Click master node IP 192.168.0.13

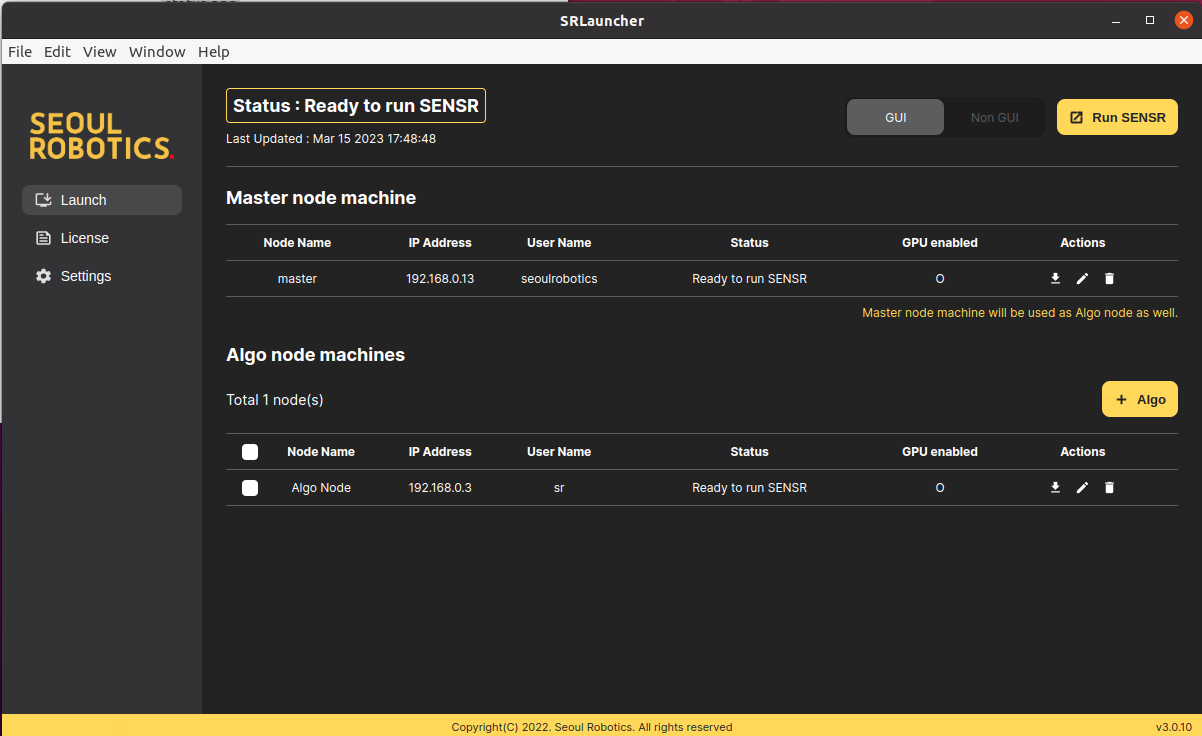coord(440,279)
